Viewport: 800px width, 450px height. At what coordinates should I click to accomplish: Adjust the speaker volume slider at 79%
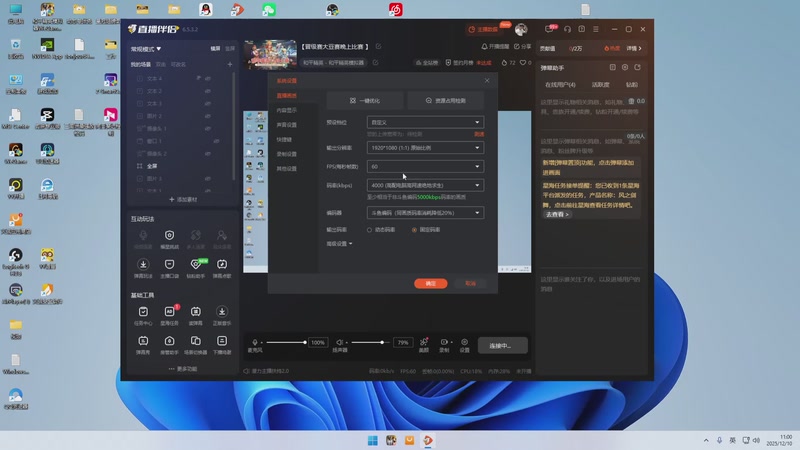pyautogui.click(x=370, y=342)
